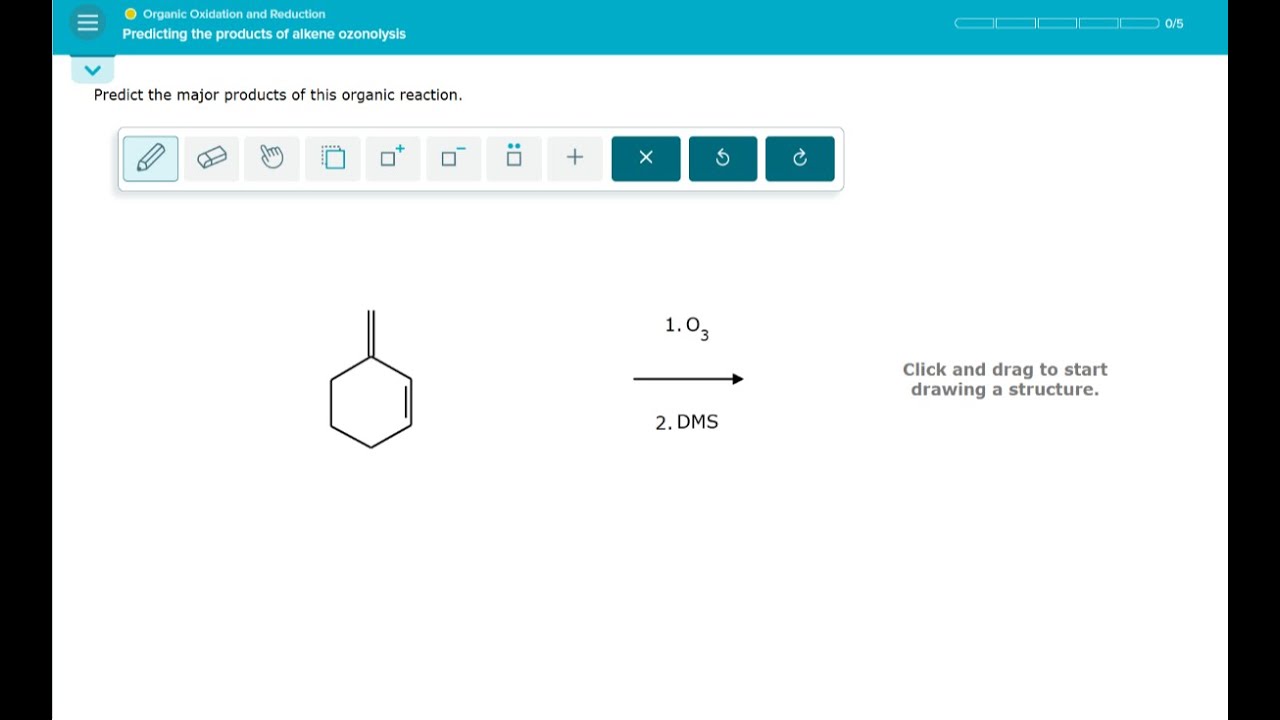Click the yellow topic status dot
This screenshot has height=720, width=1280.
pos(130,14)
